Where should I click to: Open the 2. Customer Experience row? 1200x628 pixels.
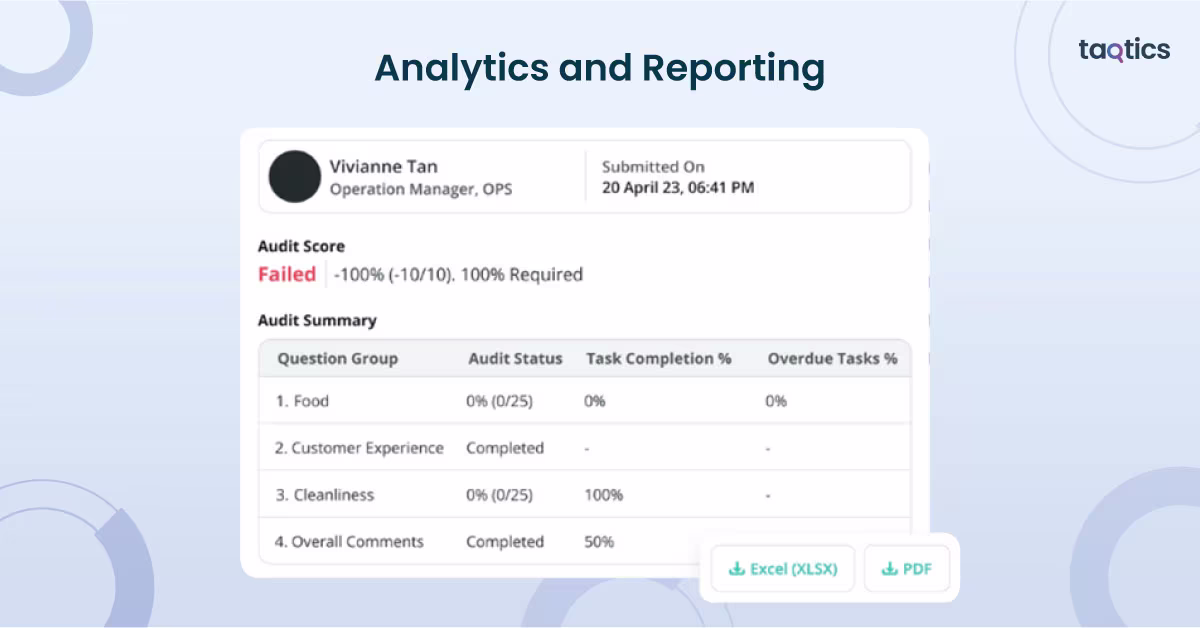tap(359, 448)
